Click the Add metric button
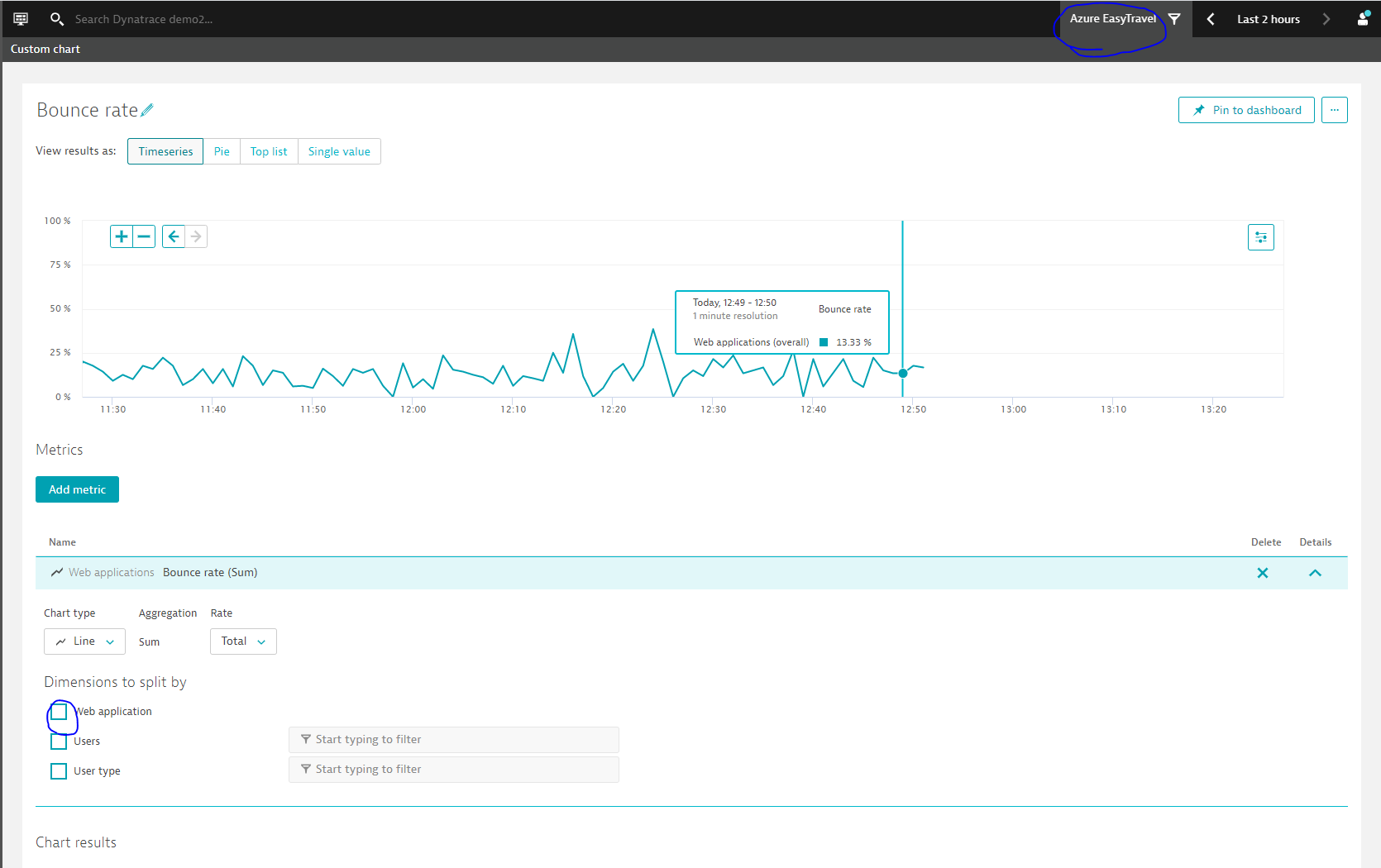Screen dimensions: 1381x868 77,489
